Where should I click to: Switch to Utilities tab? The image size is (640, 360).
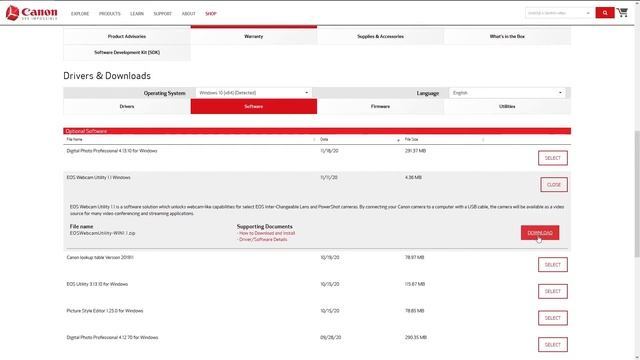click(507, 107)
